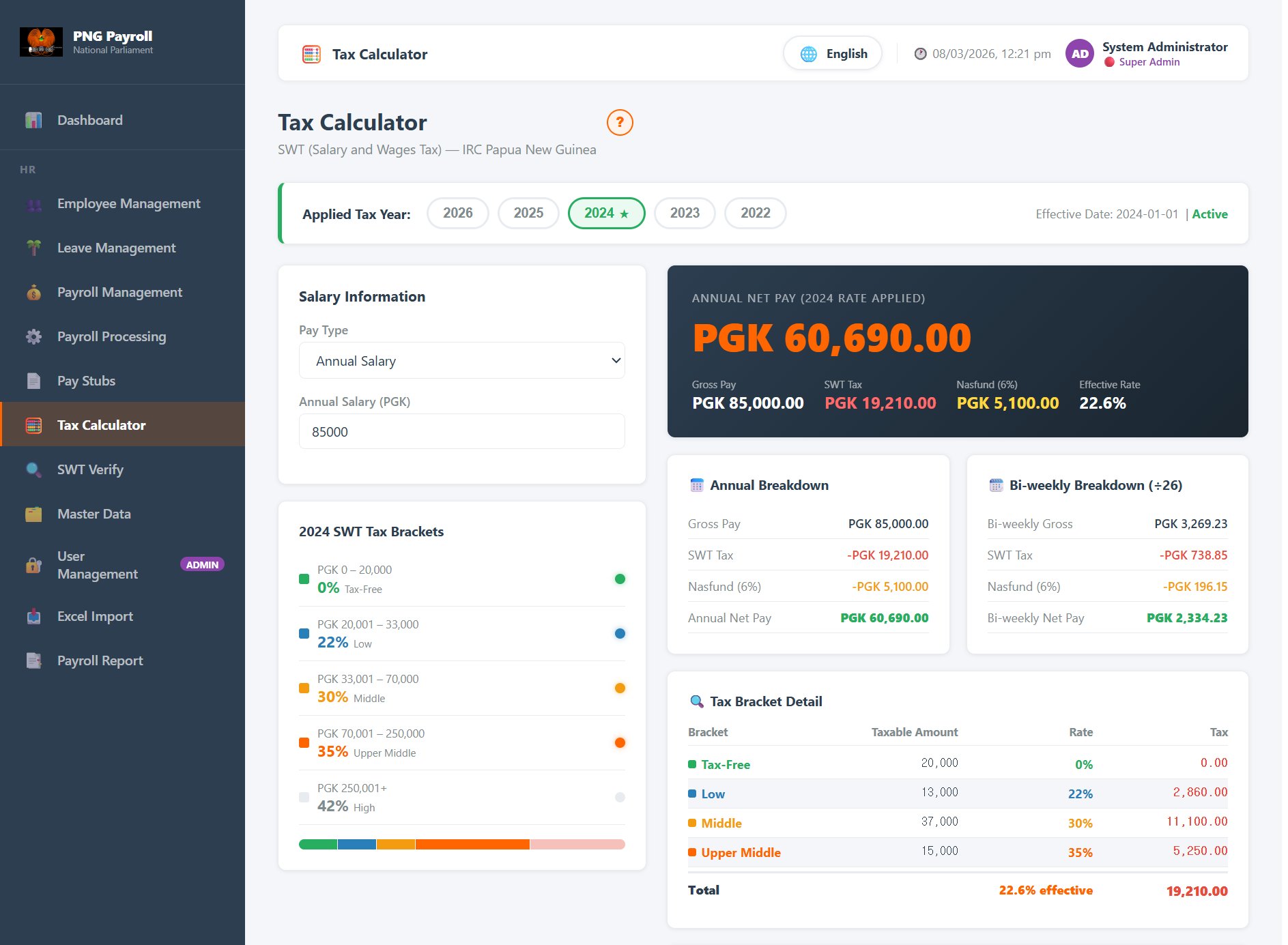Image resolution: width=1288 pixels, height=945 pixels.
Task: Click the User Management lock icon
Action: click(x=33, y=565)
